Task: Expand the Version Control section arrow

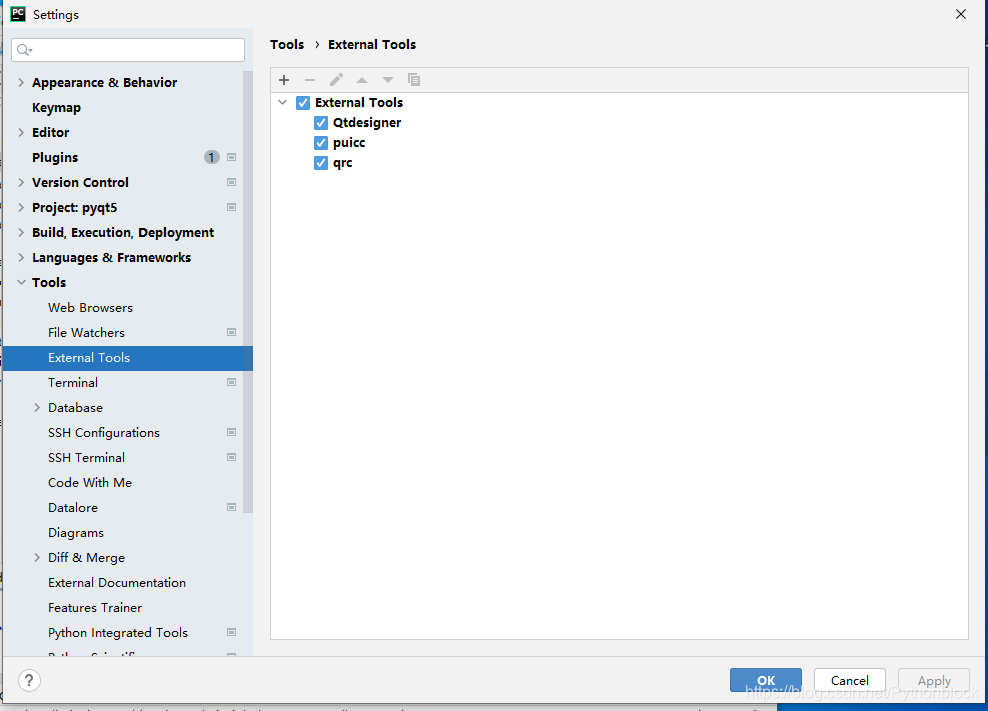Action: click(x=21, y=182)
